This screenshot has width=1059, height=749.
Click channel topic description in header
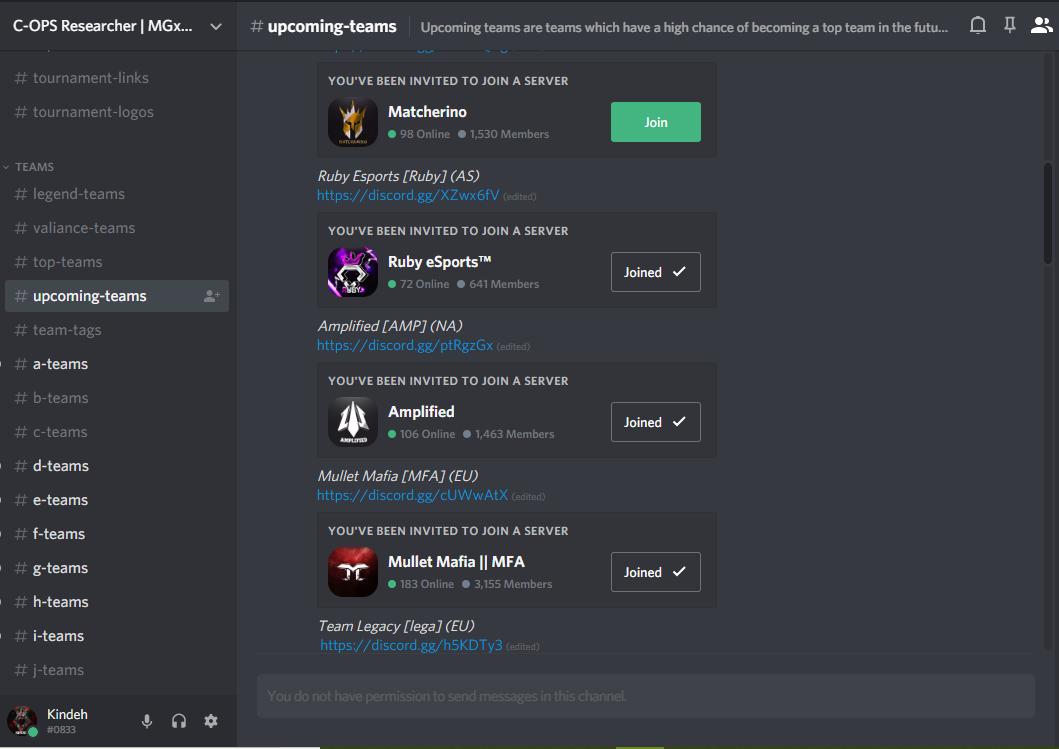tap(684, 27)
